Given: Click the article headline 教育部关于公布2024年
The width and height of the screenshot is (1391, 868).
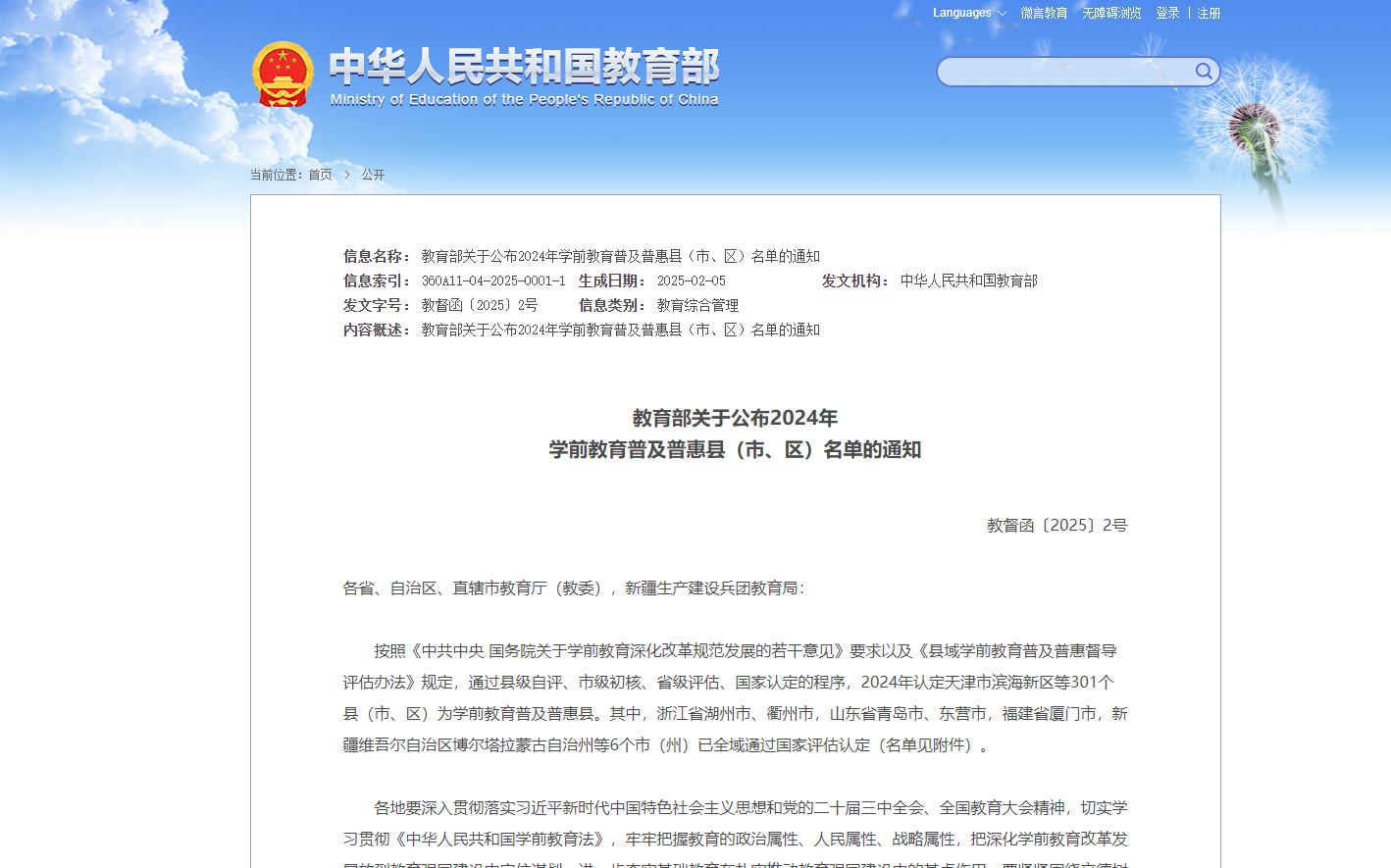Looking at the screenshot, I should click(735, 418).
